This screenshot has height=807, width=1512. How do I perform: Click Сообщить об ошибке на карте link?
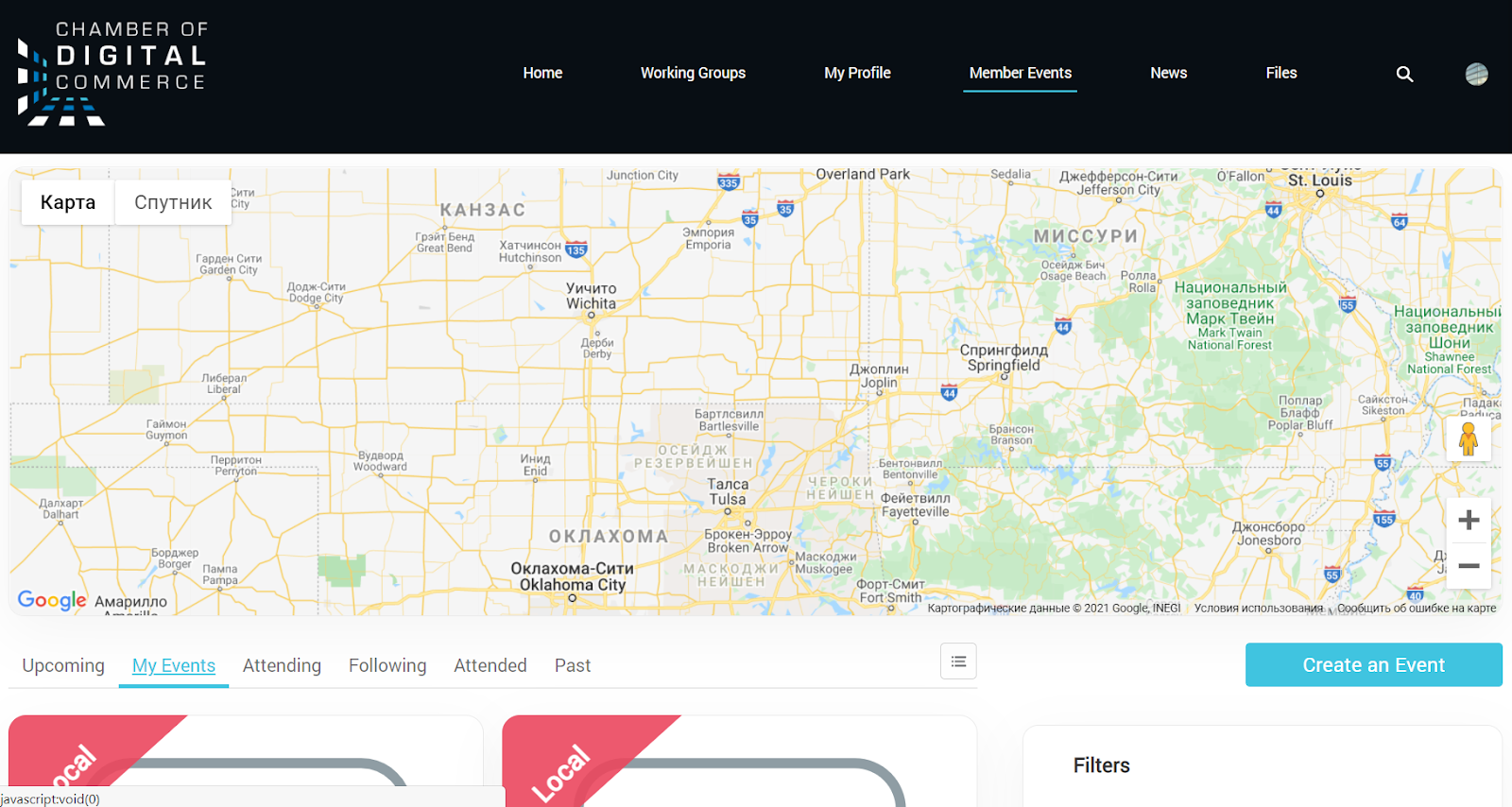(x=1416, y=609)
